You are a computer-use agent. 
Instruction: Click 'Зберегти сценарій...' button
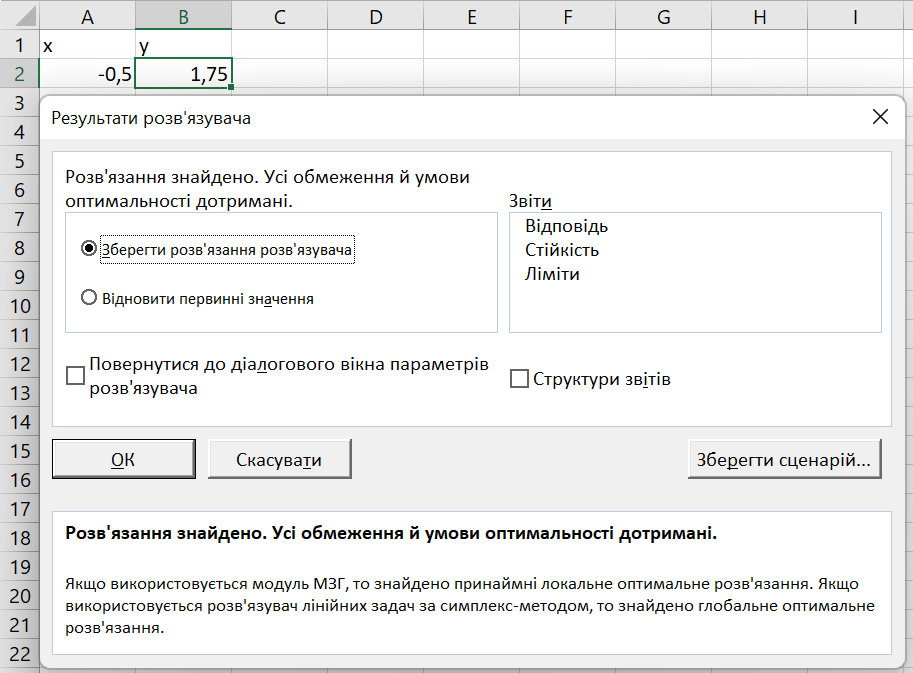click(784, 460)
